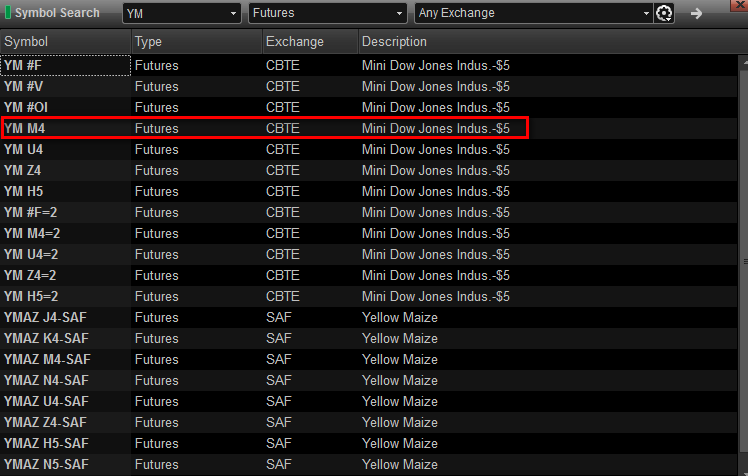Select the YM H5 symbol row
The image size is (748, 476).
[x=368, y=191]
